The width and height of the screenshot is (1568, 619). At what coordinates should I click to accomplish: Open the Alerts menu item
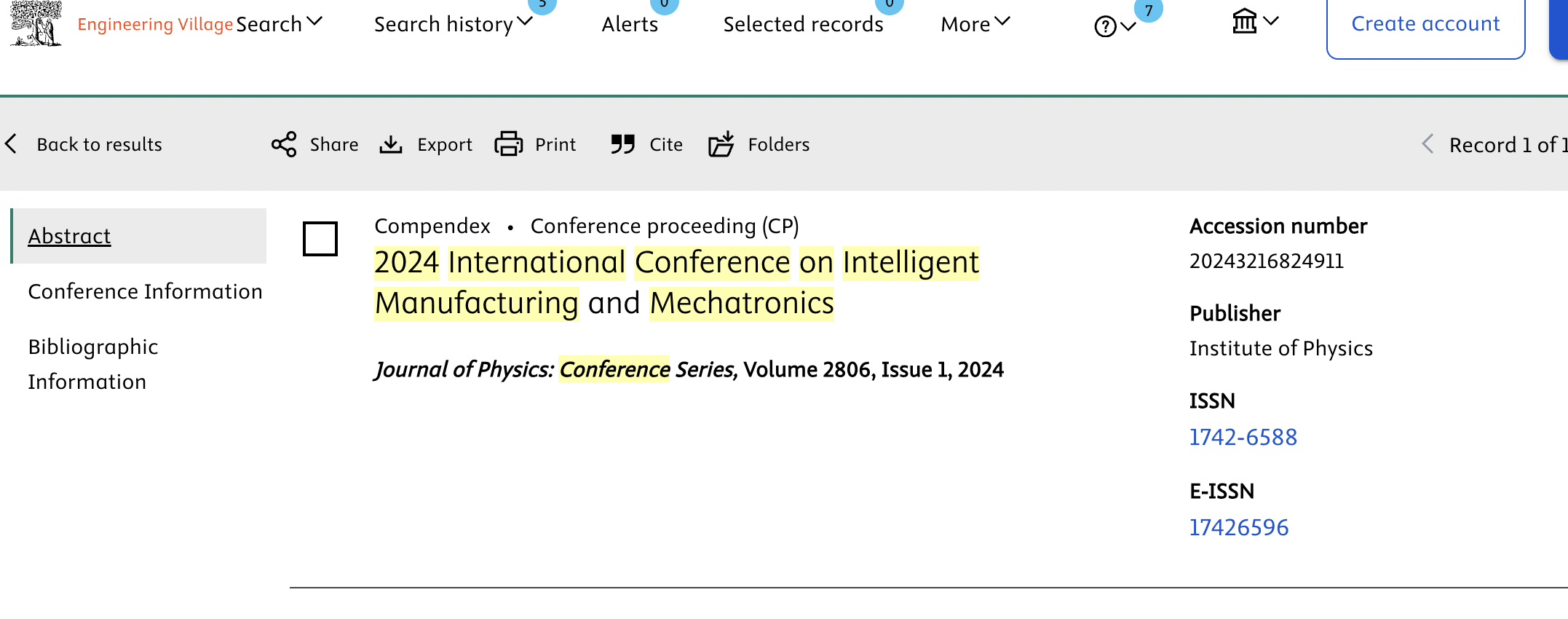(x=630, y=24)
